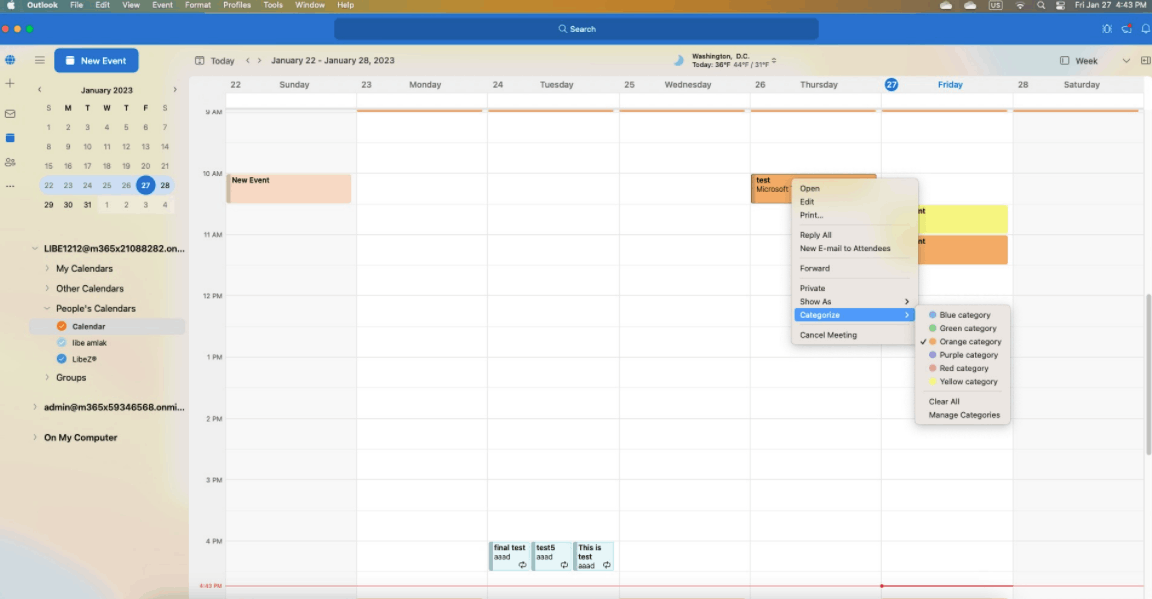Click recurrence icon on final test event
1152x599 pixels.
click(522, 565)
